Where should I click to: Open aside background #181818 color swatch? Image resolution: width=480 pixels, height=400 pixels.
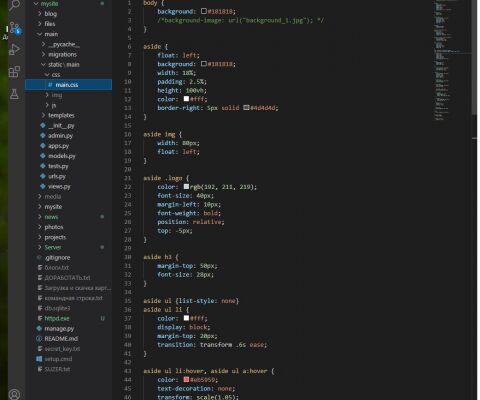pos(204,64)
